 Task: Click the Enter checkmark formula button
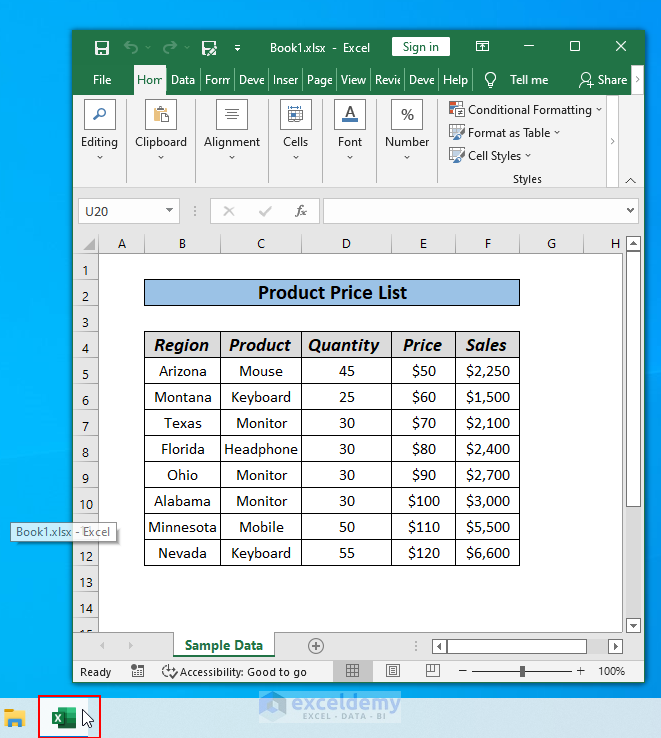(265, 211)
